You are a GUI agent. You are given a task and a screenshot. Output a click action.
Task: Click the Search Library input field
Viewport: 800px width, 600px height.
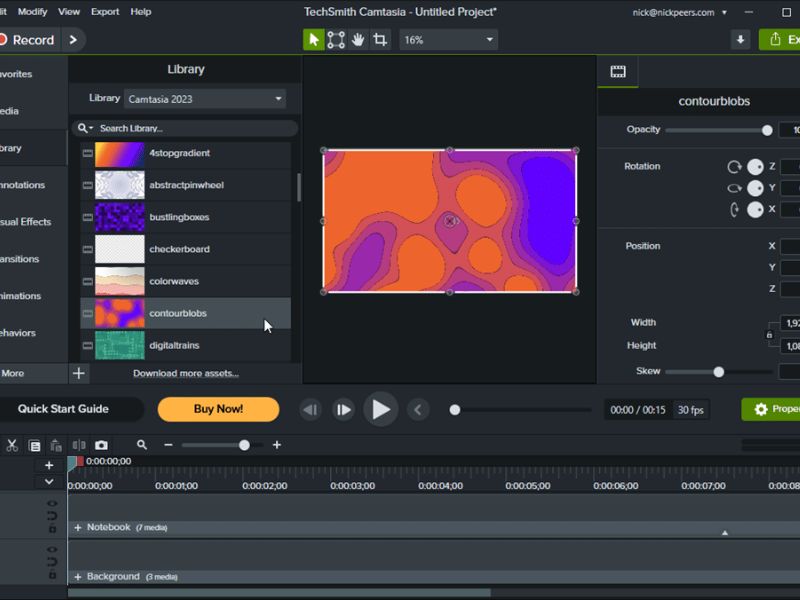(x=194, y=128)
